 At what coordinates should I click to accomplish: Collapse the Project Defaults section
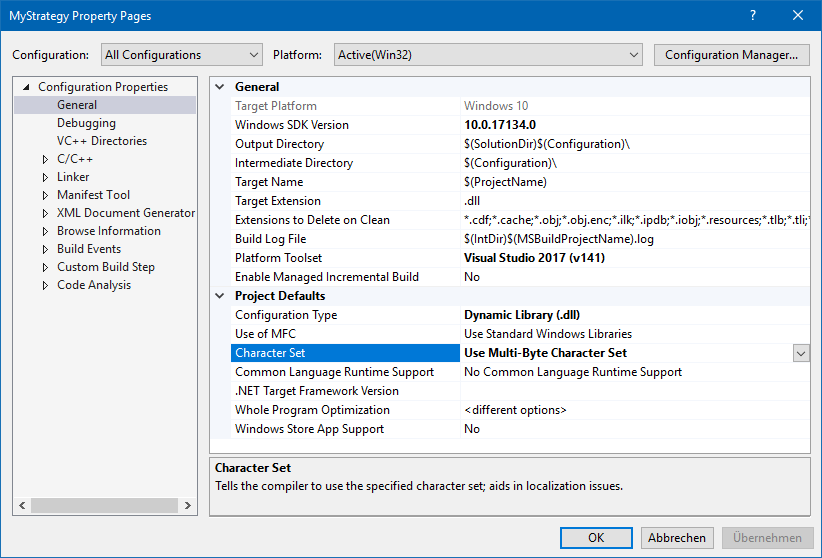coord(220,296)
